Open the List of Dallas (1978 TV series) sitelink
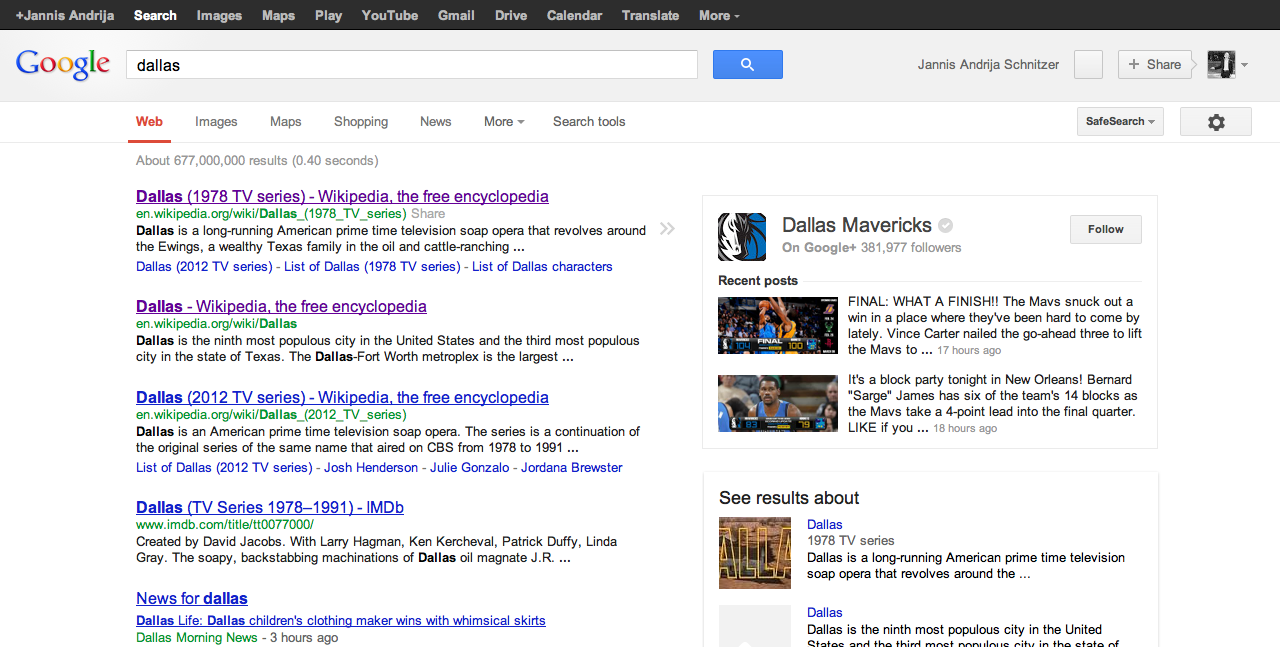1280x647 pixels. 372,266
